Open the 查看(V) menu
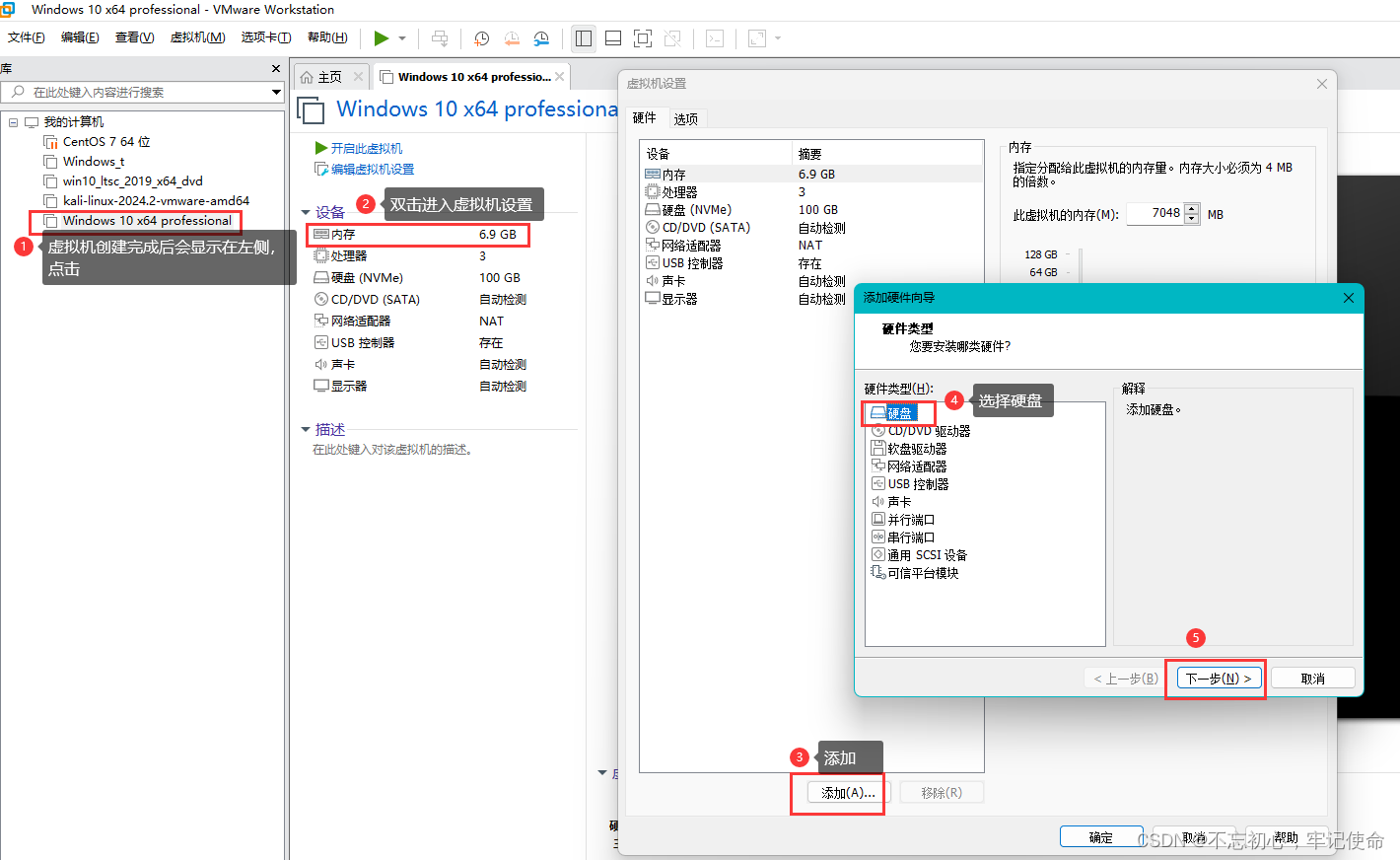 134,37
